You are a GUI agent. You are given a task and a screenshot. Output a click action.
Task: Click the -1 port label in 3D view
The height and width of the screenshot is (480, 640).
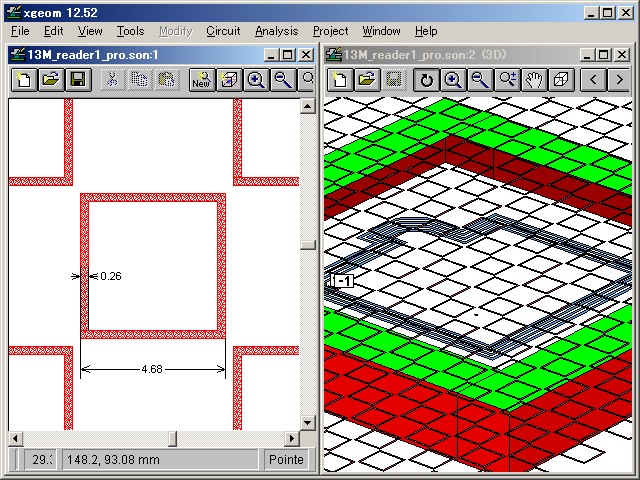tap(344, 281)
